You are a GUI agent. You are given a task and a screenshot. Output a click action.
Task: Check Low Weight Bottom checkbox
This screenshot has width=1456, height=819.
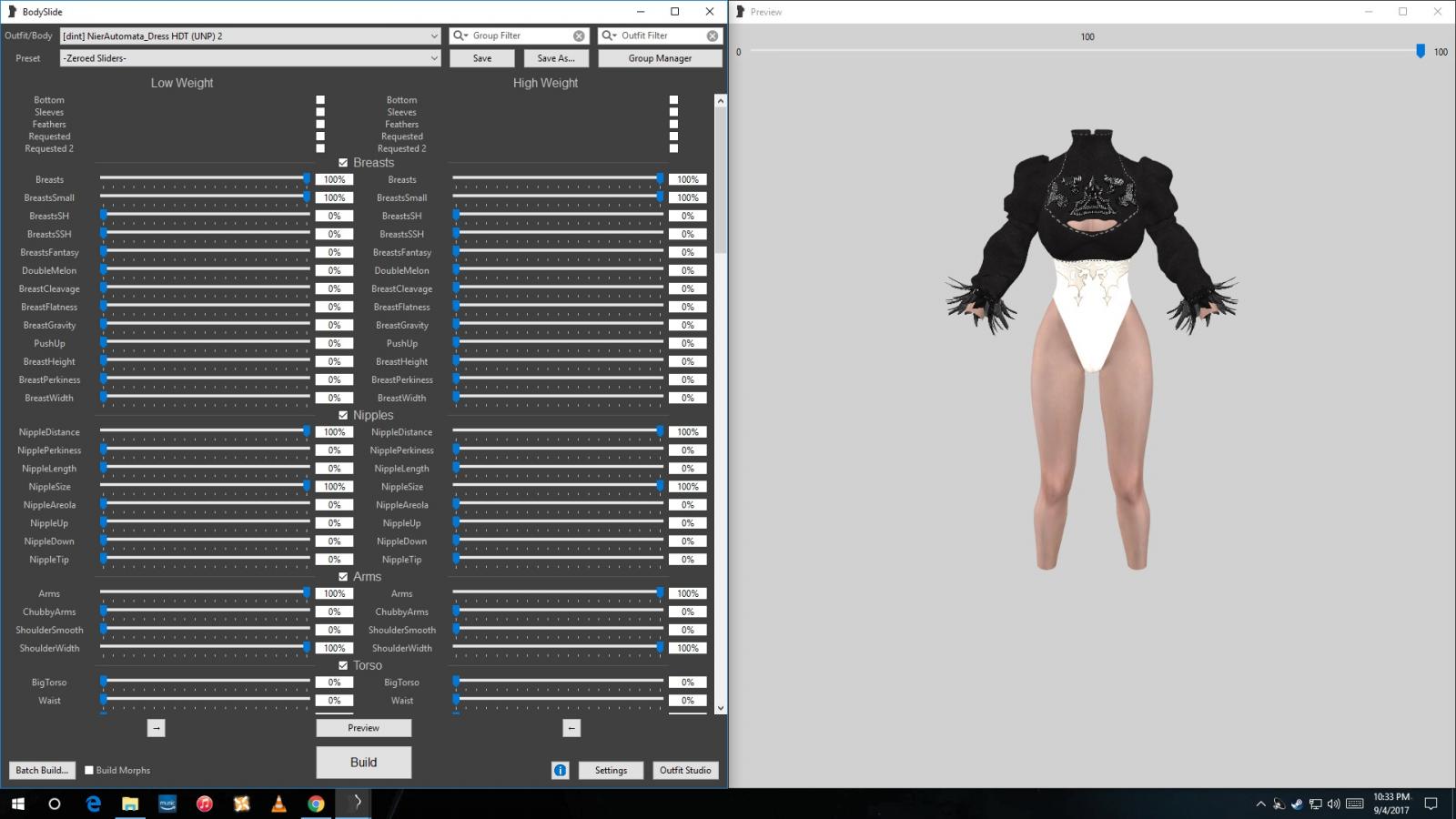point(320,100)
